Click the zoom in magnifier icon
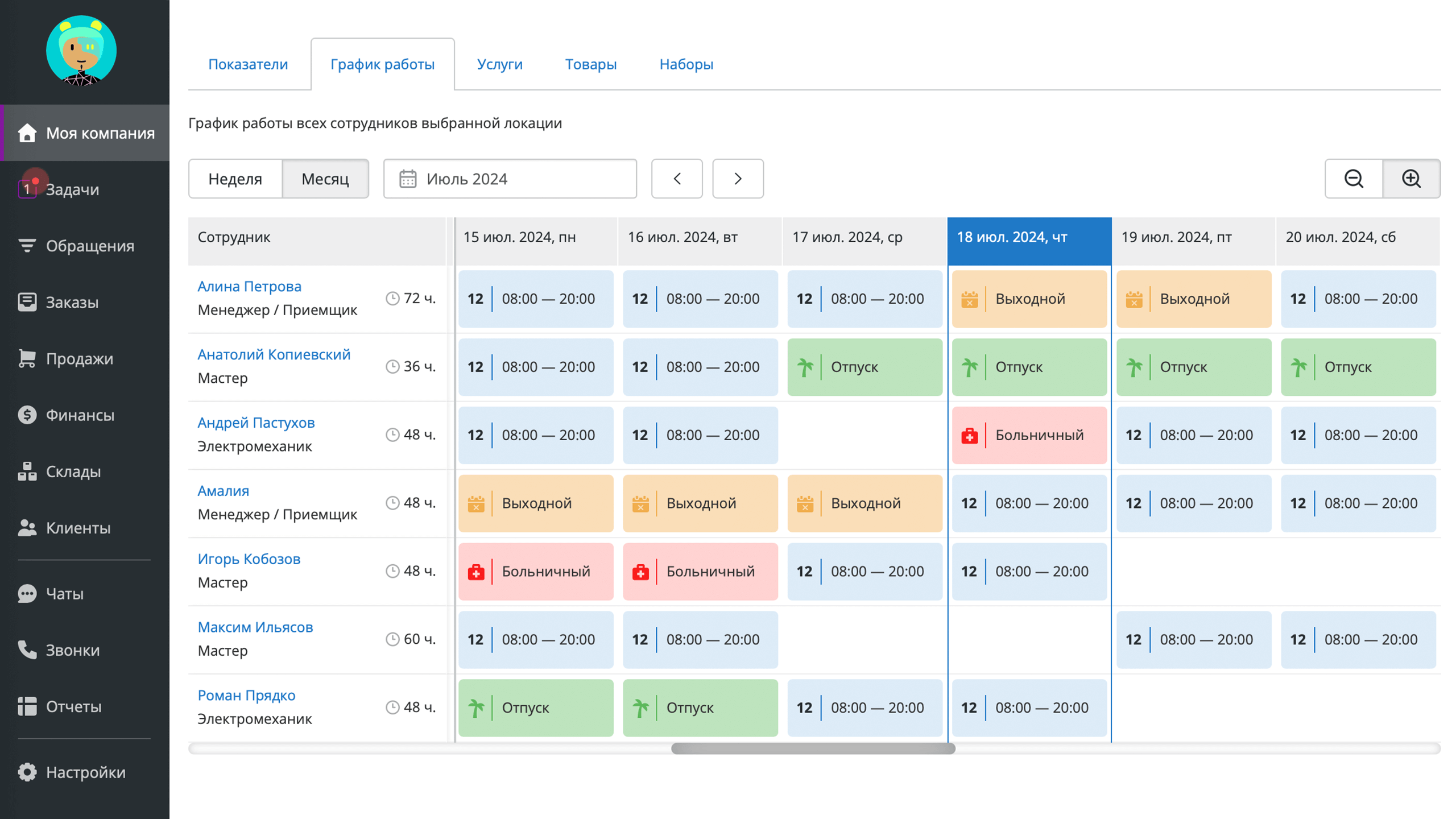The width and height of the screenshot is (1456, 819). coord(1411,179)
